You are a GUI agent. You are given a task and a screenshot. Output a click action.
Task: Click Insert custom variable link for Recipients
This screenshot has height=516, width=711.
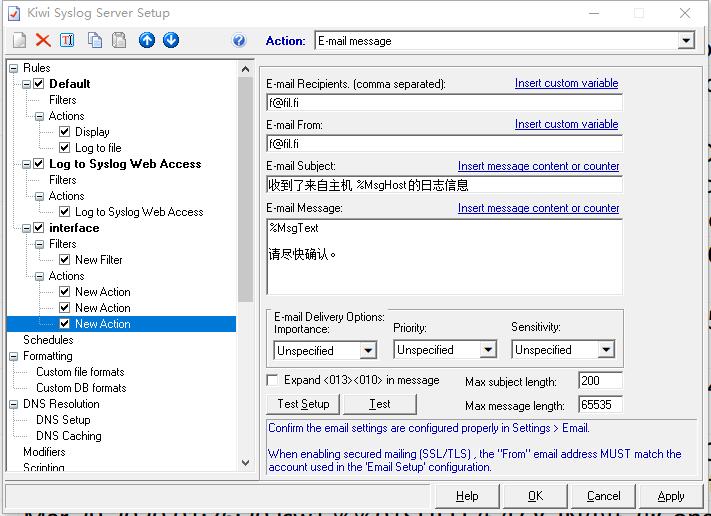click(x=566, y=83)
